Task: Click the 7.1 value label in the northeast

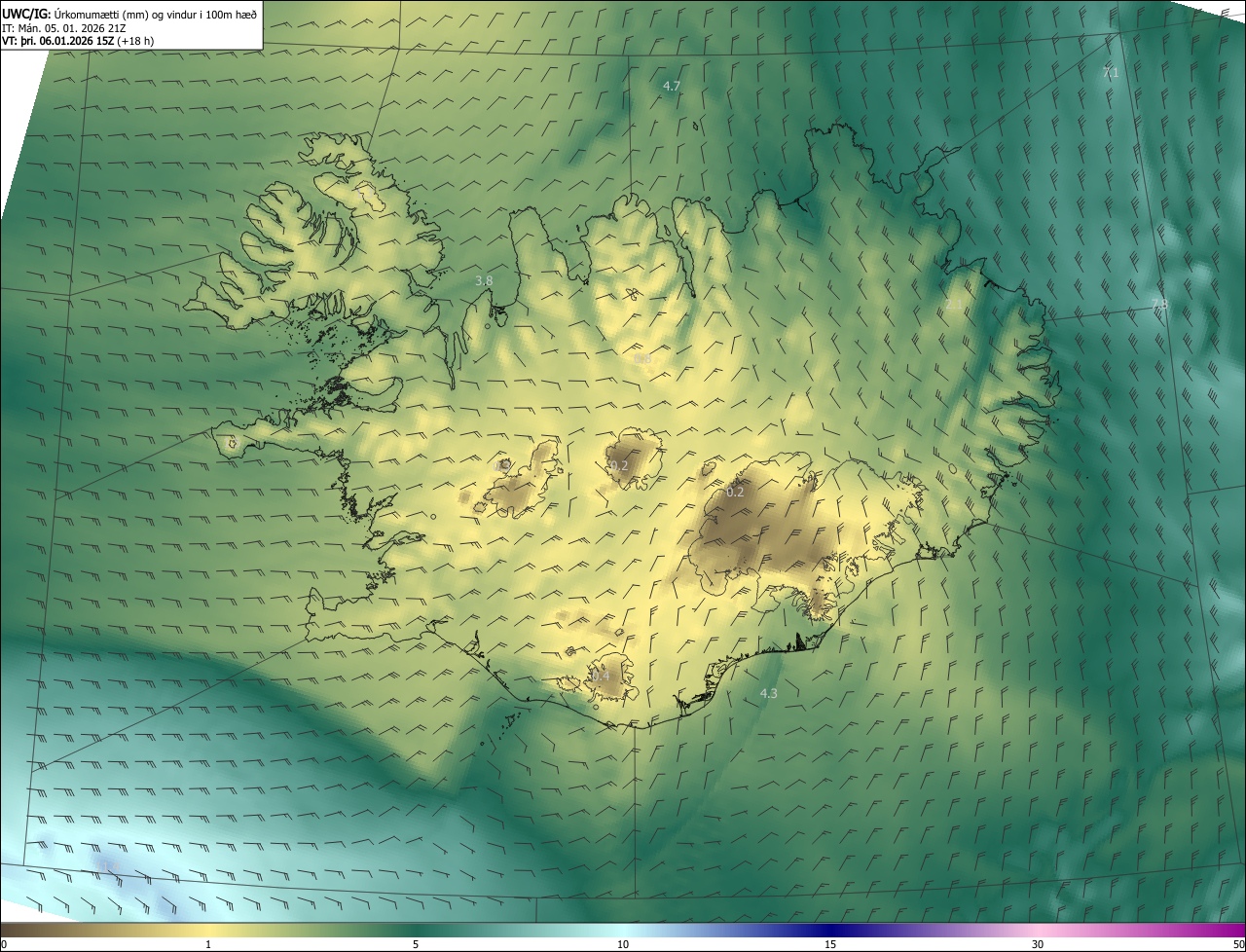Action: click(x=1110, y=73)
